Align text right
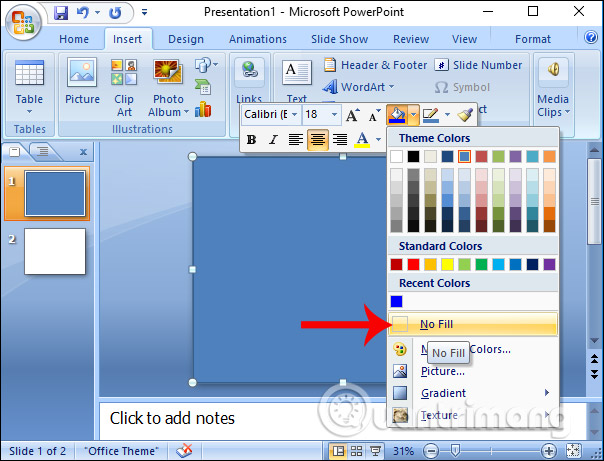Viewport: 604px width, 461px height. click(340, 139)
